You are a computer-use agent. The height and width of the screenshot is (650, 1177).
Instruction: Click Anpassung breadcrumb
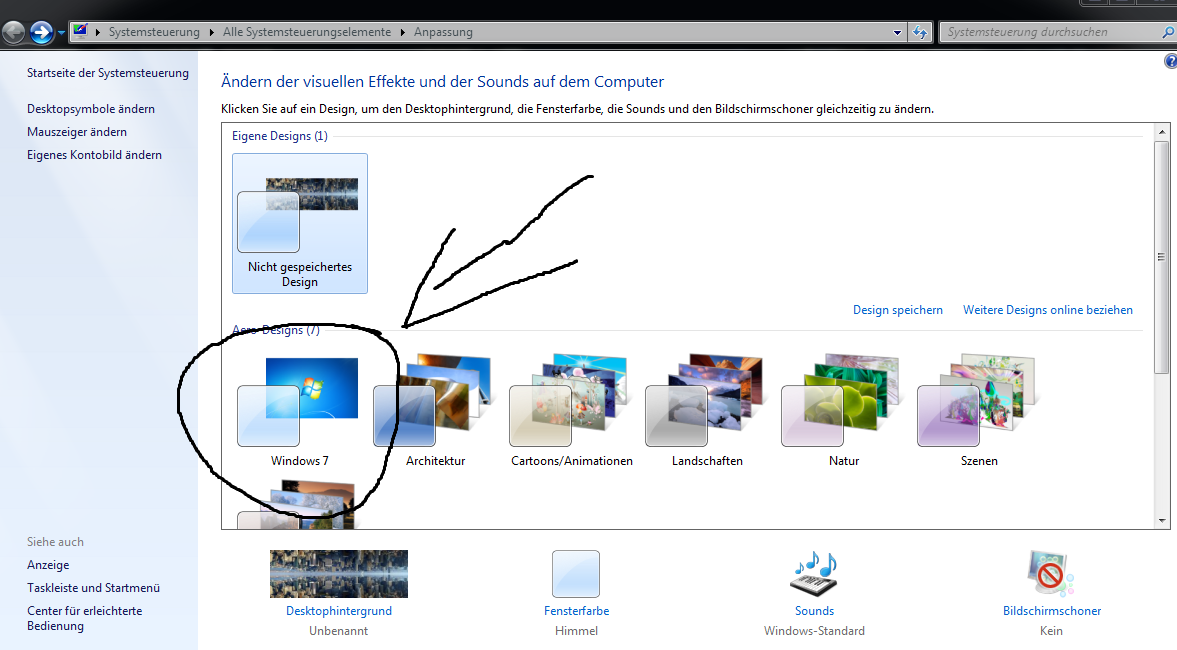point(443,32)
